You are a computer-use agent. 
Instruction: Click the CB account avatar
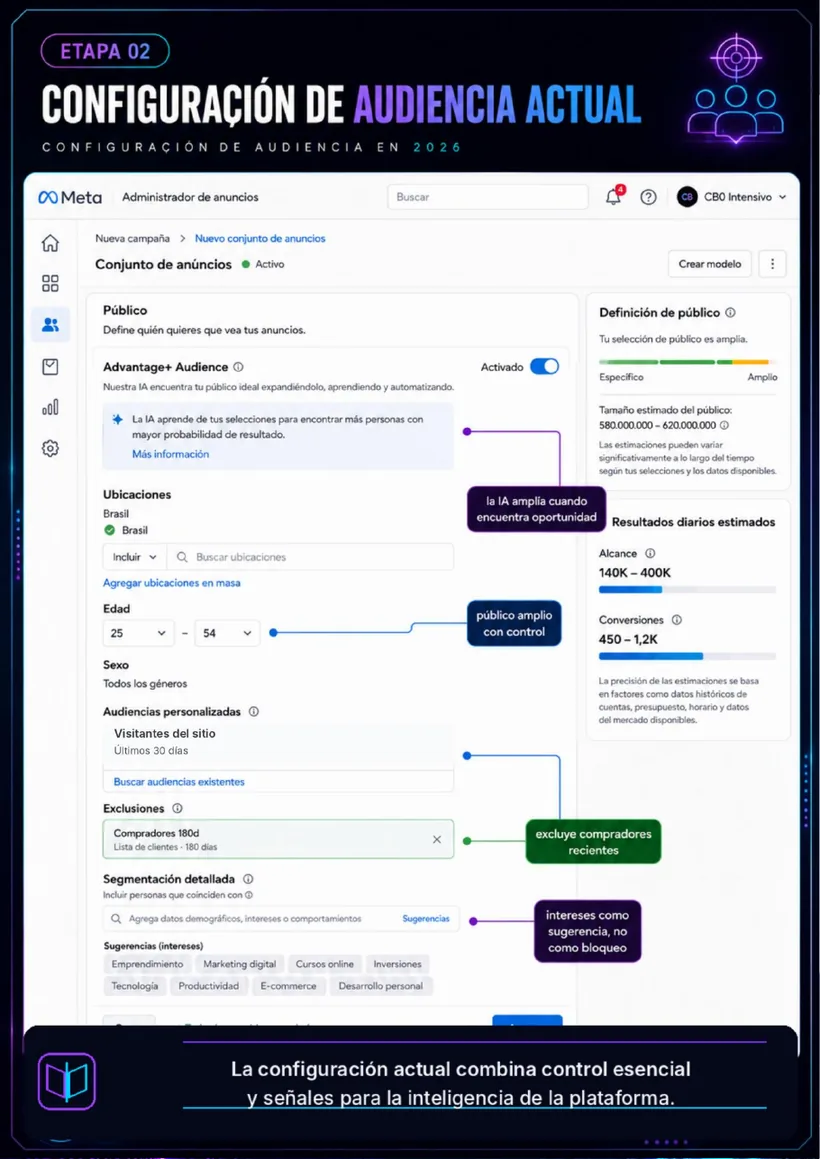pos(687,197)
